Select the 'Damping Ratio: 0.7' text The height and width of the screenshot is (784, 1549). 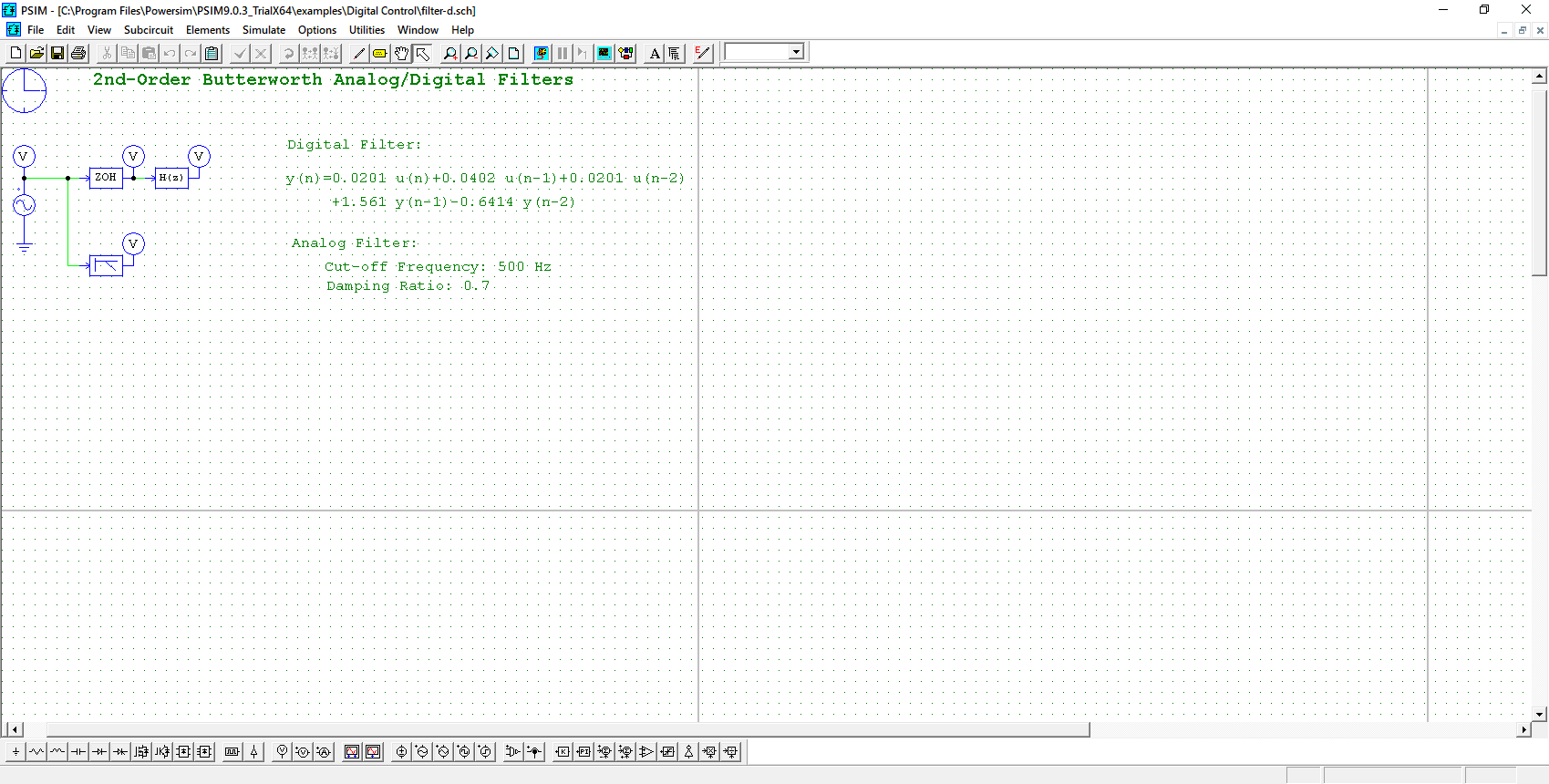coord(408,286)
